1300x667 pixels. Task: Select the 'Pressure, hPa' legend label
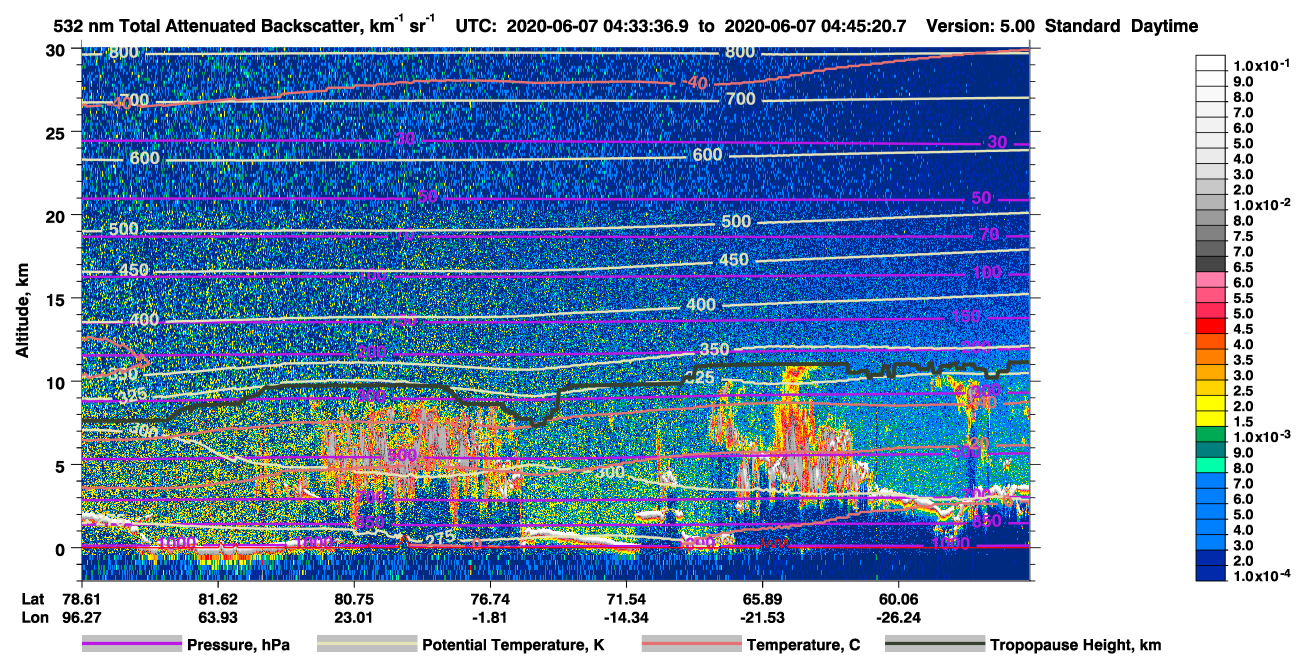238,645
